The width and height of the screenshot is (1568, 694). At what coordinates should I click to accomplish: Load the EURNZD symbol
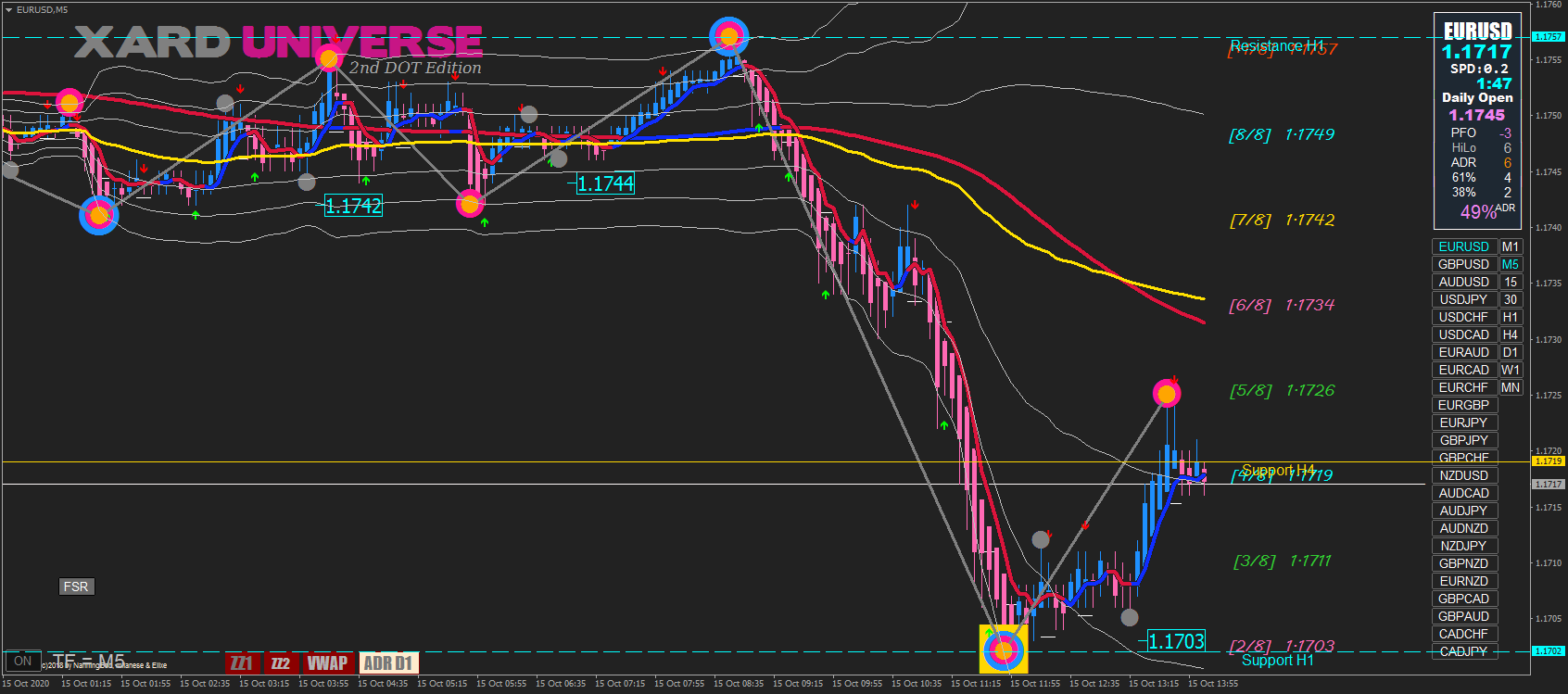point(1464,581)
